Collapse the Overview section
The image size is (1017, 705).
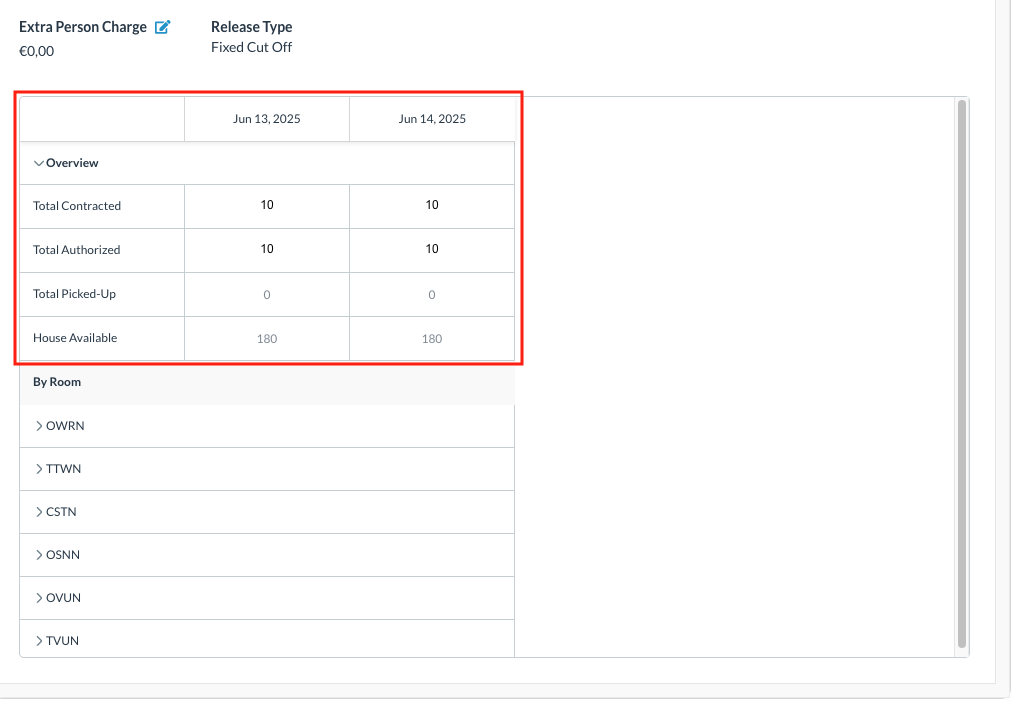[39, 163]
